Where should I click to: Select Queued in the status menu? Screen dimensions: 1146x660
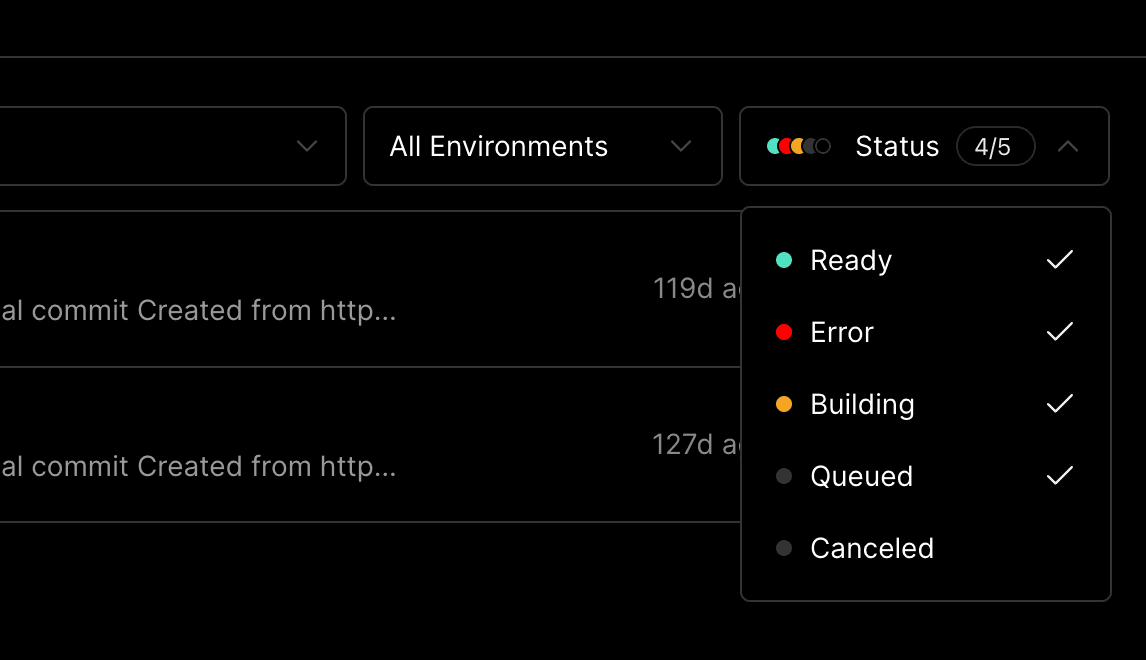(861, 476)
